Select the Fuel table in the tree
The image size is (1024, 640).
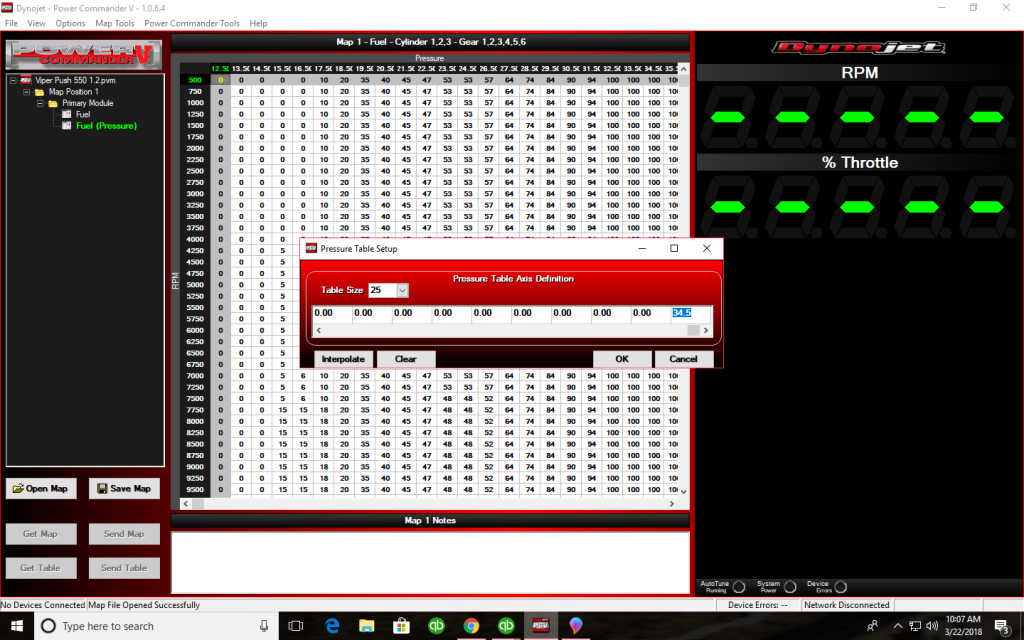point(83,114)
